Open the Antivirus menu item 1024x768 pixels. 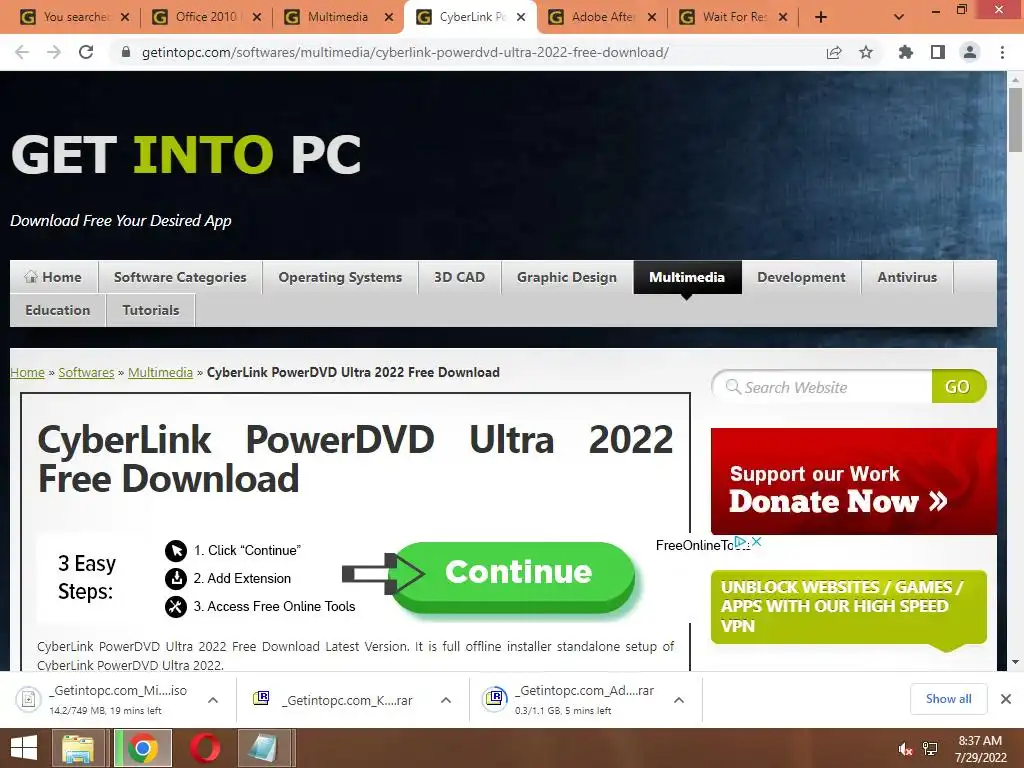(x=907, y=277)
